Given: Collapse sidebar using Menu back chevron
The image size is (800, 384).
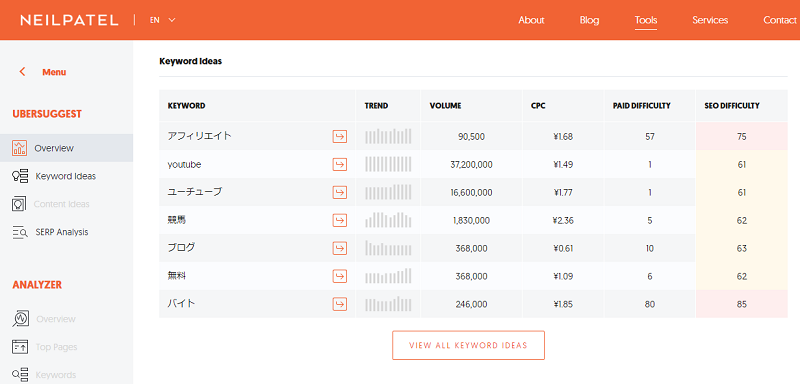Looking at the screenshot, I should click(x=22, y=72).
